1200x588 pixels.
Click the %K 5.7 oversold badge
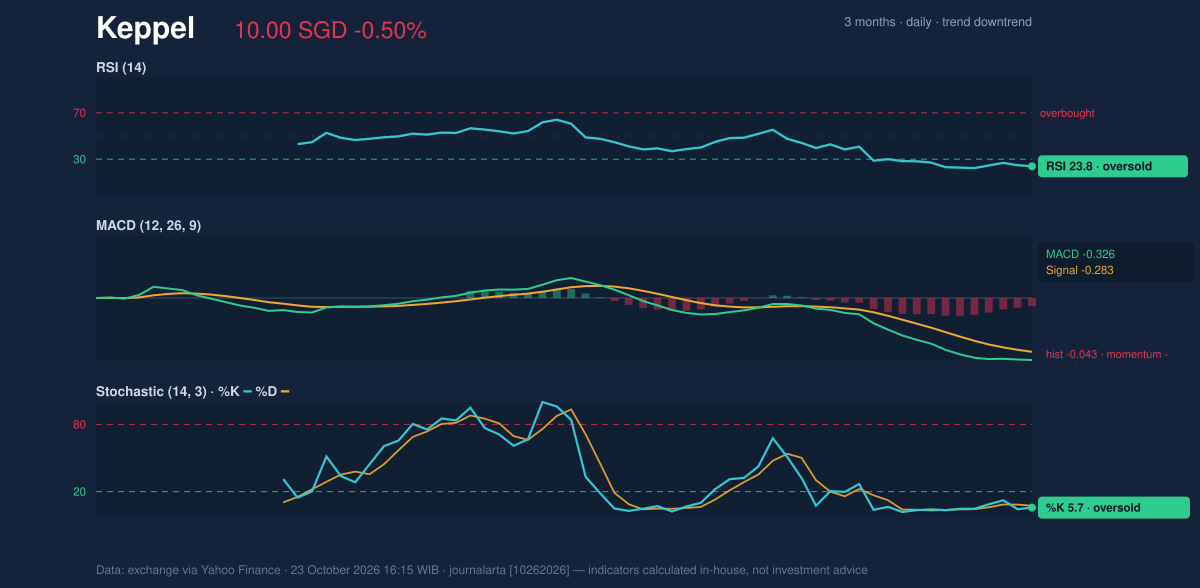(1113, 508)
